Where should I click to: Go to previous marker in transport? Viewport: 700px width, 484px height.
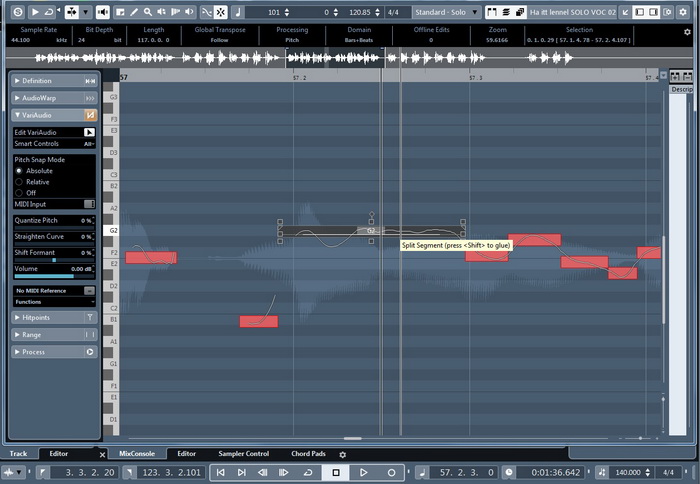221,472
